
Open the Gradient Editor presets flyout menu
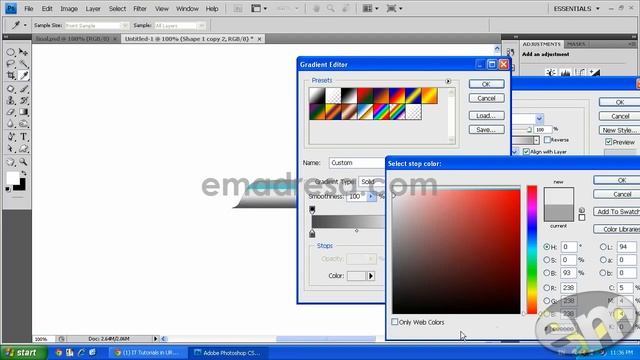[448, 81]
